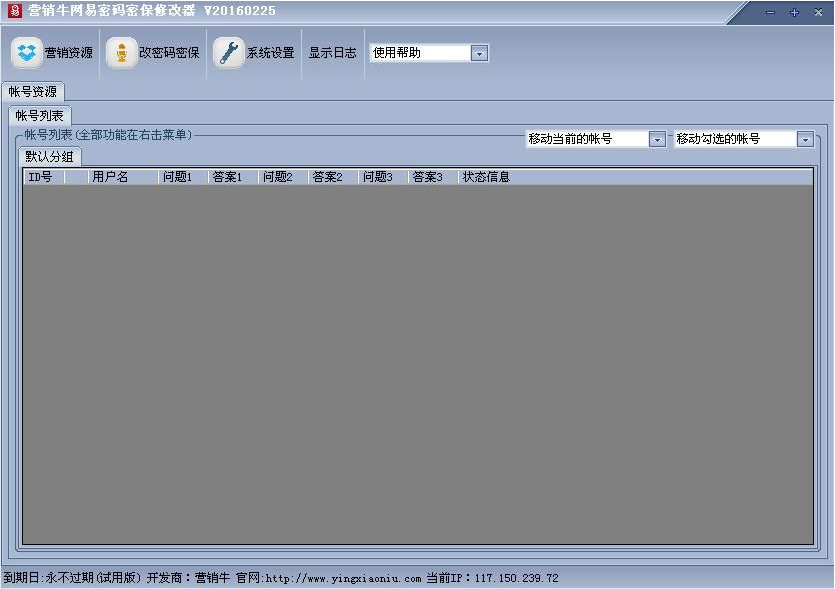Click the ID号 column header
Viewport: 835px width, 589px height.
[42, 177]
